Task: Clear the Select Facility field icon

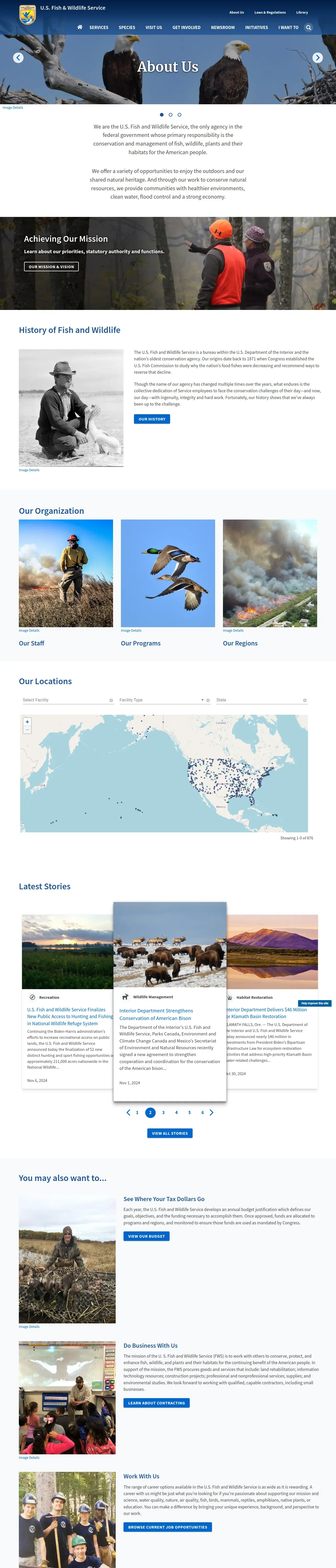Action: 111,701
